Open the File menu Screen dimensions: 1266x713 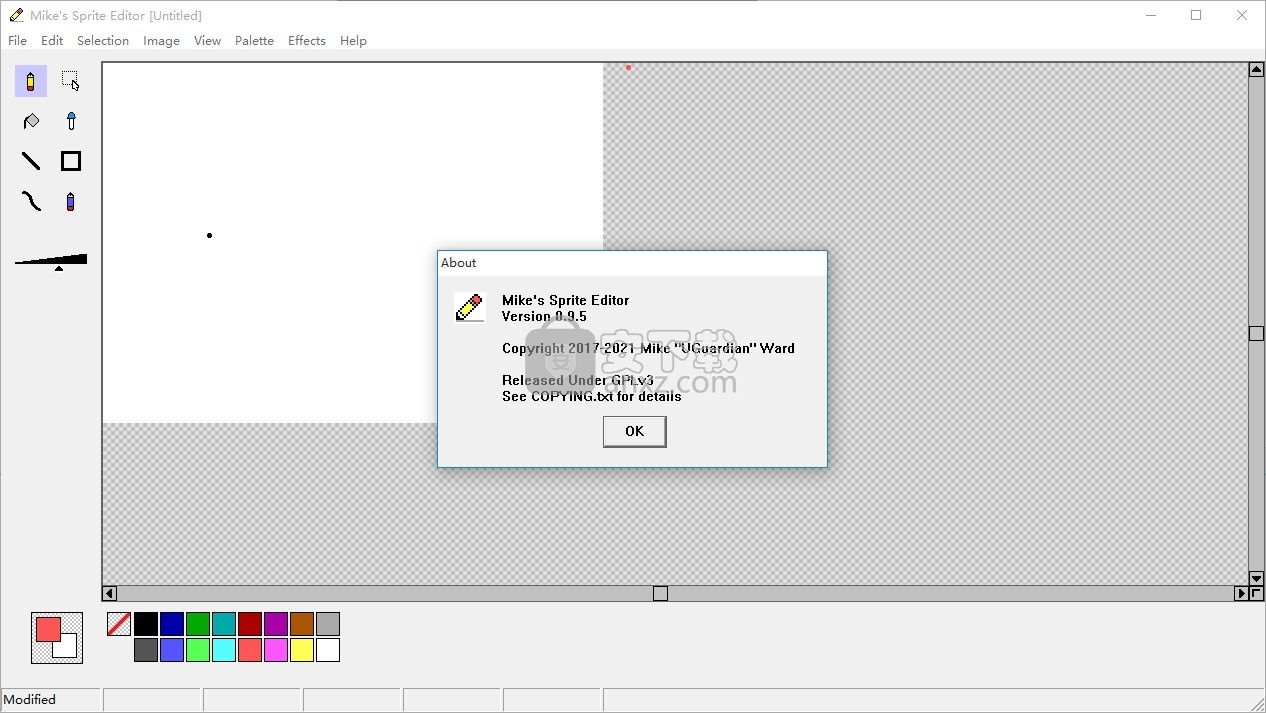click(17, 41)
